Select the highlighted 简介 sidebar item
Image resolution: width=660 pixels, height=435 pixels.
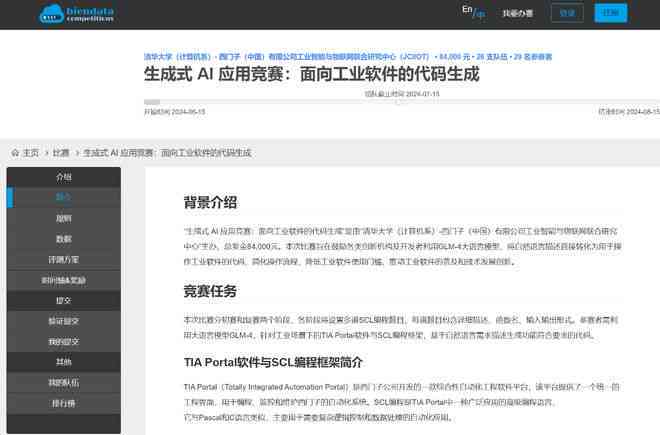[x=64, y=197]
